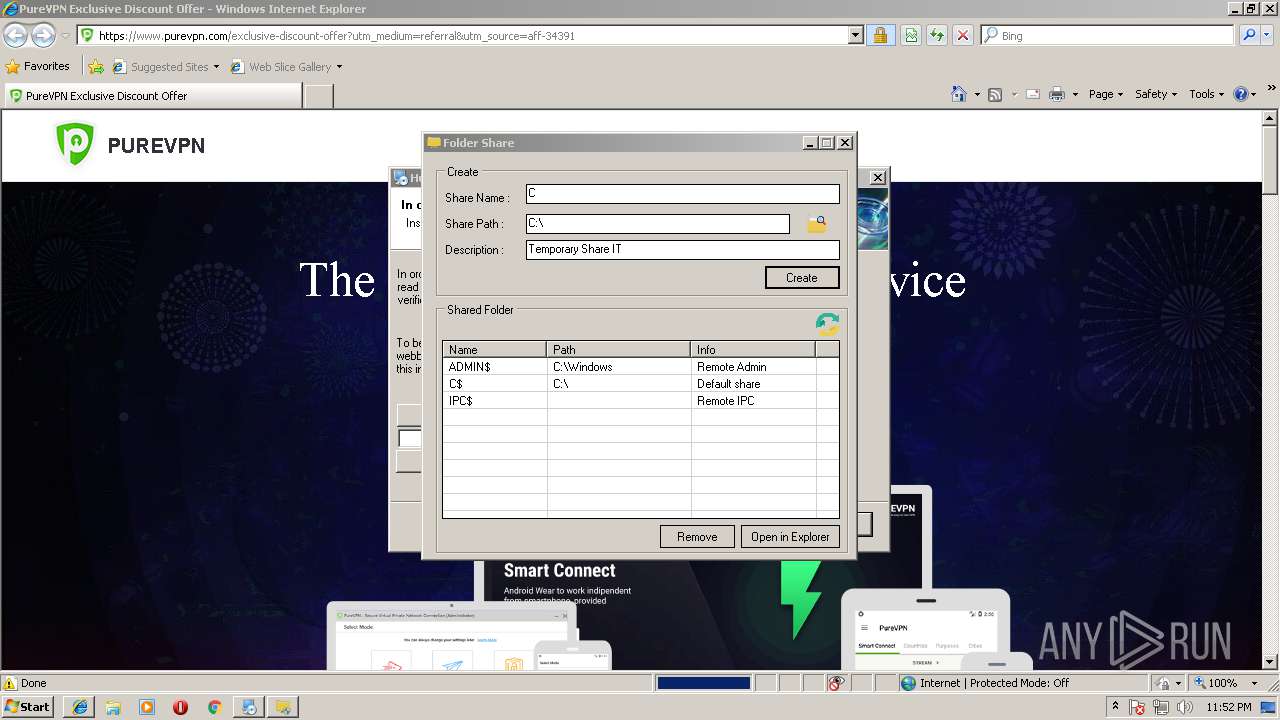Open the Favorites button
This screenshot has width=1280, height=720.
pyautogui.click(x=38, y=67)
